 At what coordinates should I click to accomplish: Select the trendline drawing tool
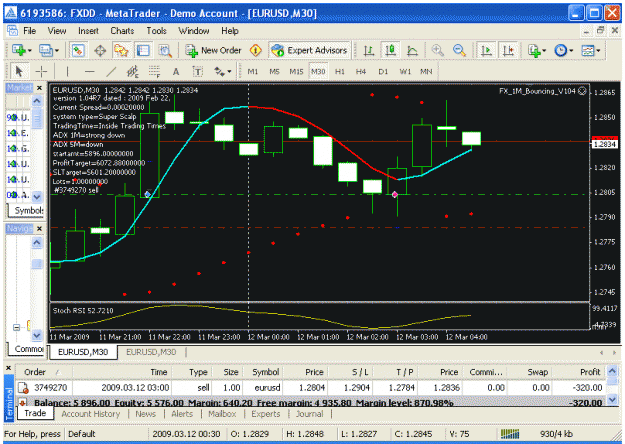pyautogui.click(x=111, y=72)
